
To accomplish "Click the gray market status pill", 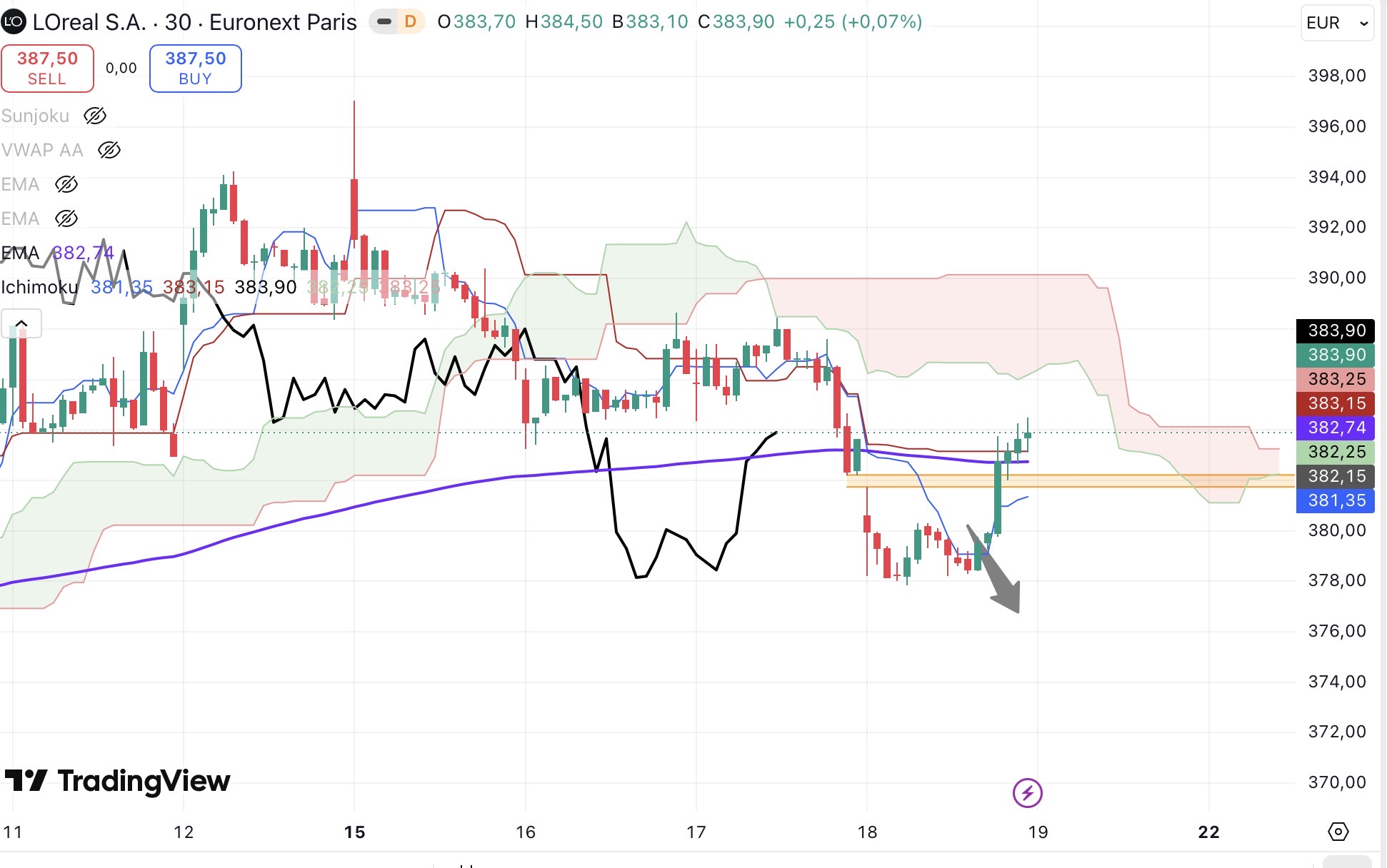I will [x=384, y=22].
